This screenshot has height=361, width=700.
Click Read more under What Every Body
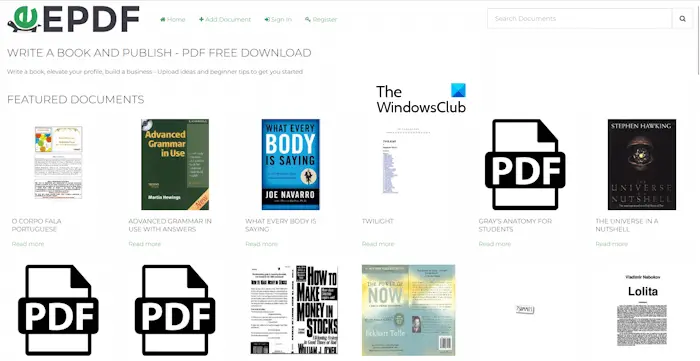pos(262,244)
